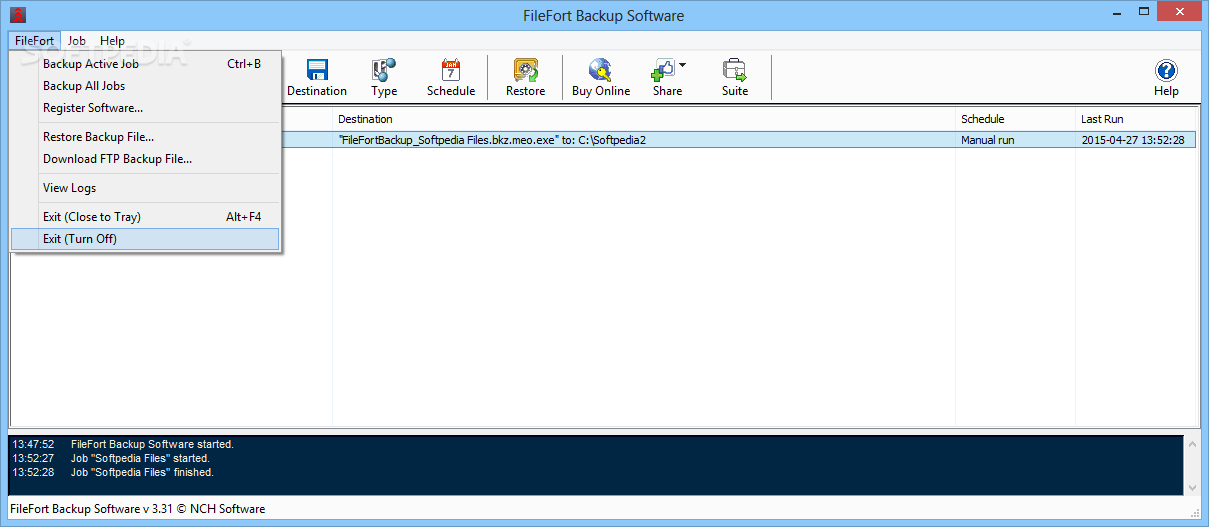Select the Softpedia2 destination cell

tap(644, 140)
